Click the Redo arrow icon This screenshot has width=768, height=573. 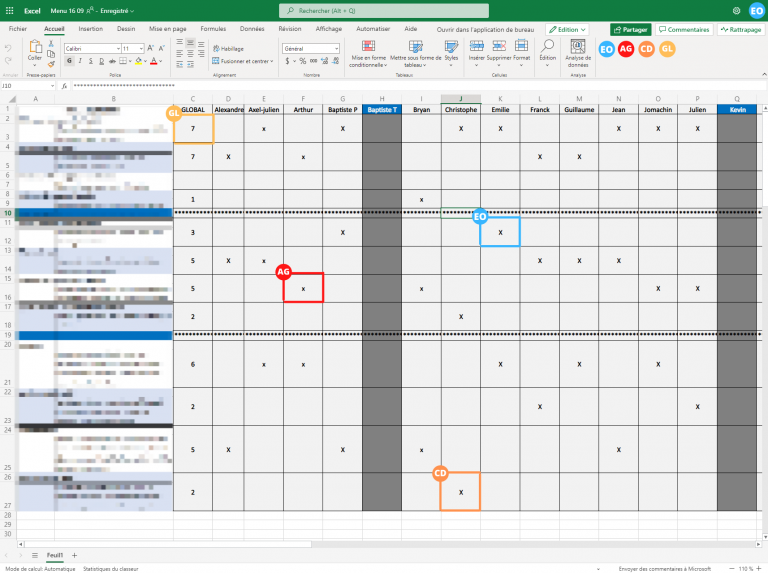[8, 61]
